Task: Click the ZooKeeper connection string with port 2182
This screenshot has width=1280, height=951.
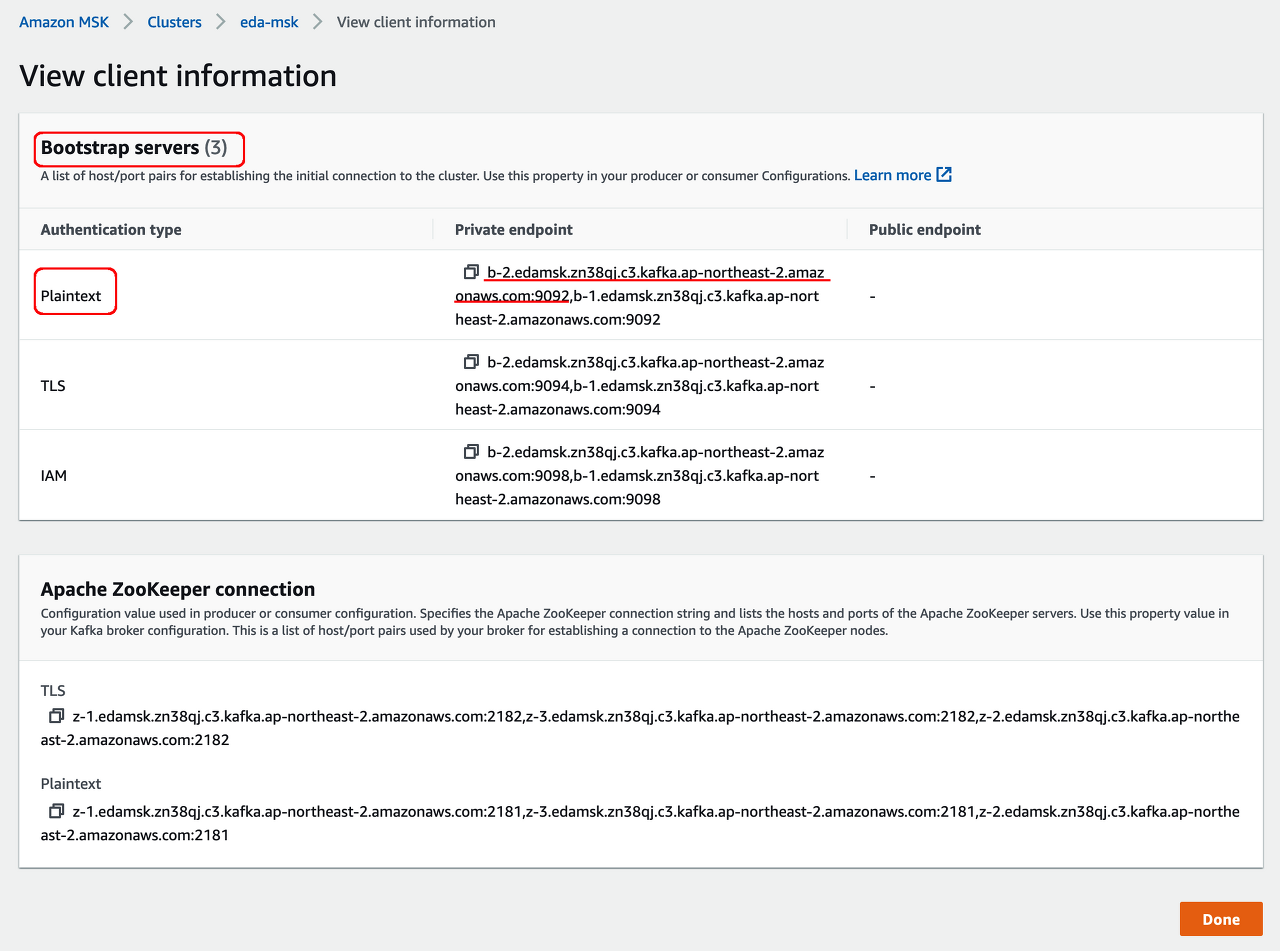Action: 640,728
